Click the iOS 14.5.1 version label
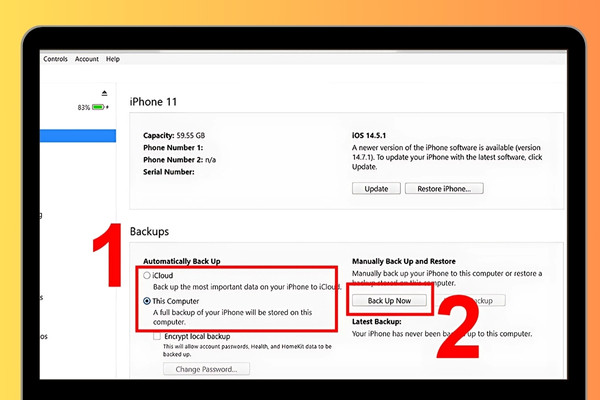This screenshot has width=600, height=400. [368, 136]
